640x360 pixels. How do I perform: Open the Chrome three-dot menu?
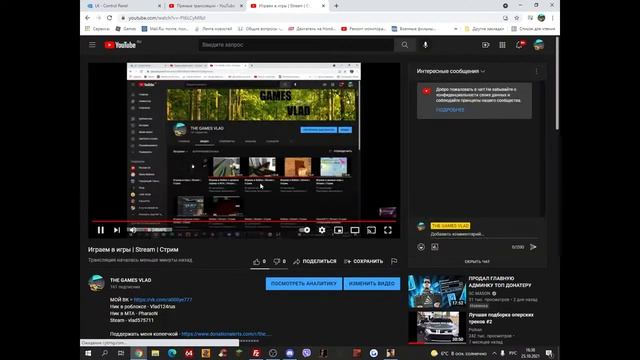coord(552,18)
